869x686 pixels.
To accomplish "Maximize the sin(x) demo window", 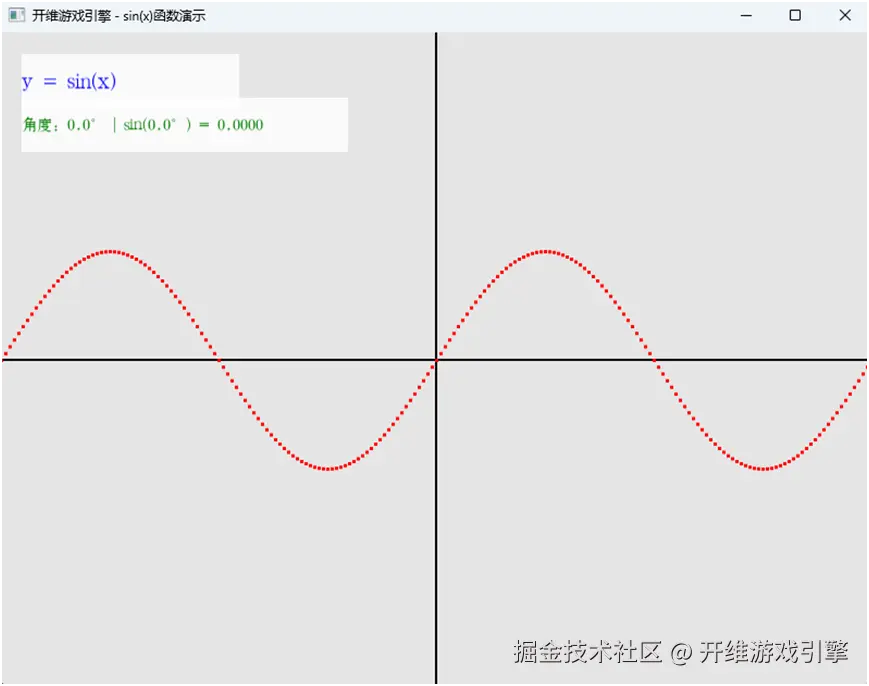I will click(795, 16).
